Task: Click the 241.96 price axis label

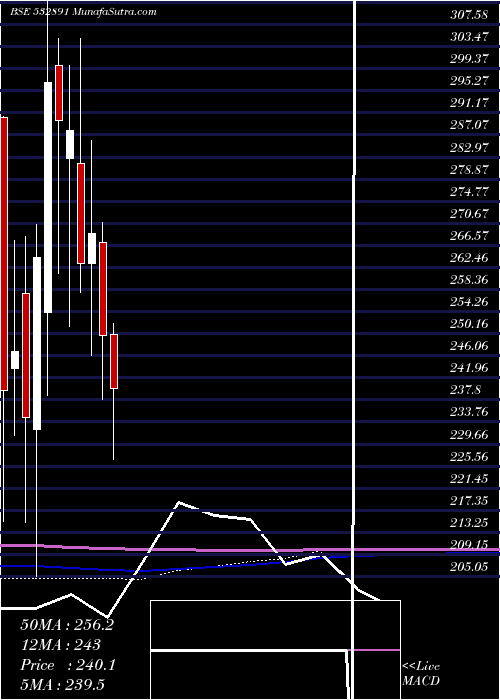Action: 468,368
